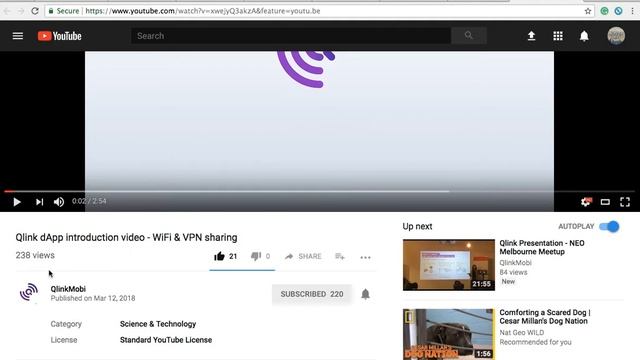Click the green browser extension icon

(604, 11)
